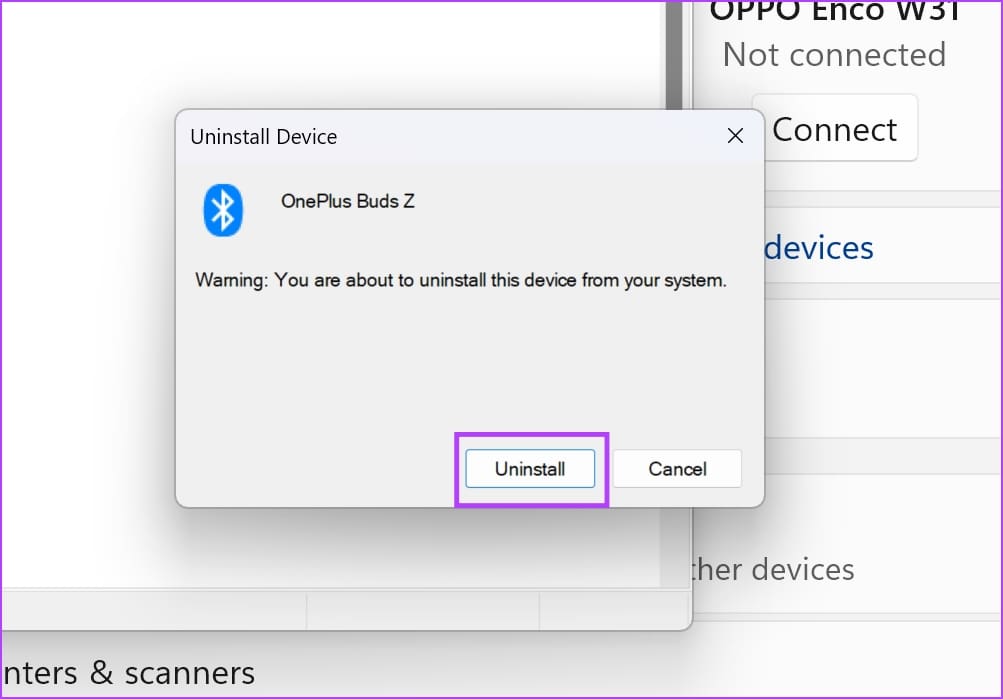
Task: Click the middle segment of the status bar
Action: [x=422, y=609]
